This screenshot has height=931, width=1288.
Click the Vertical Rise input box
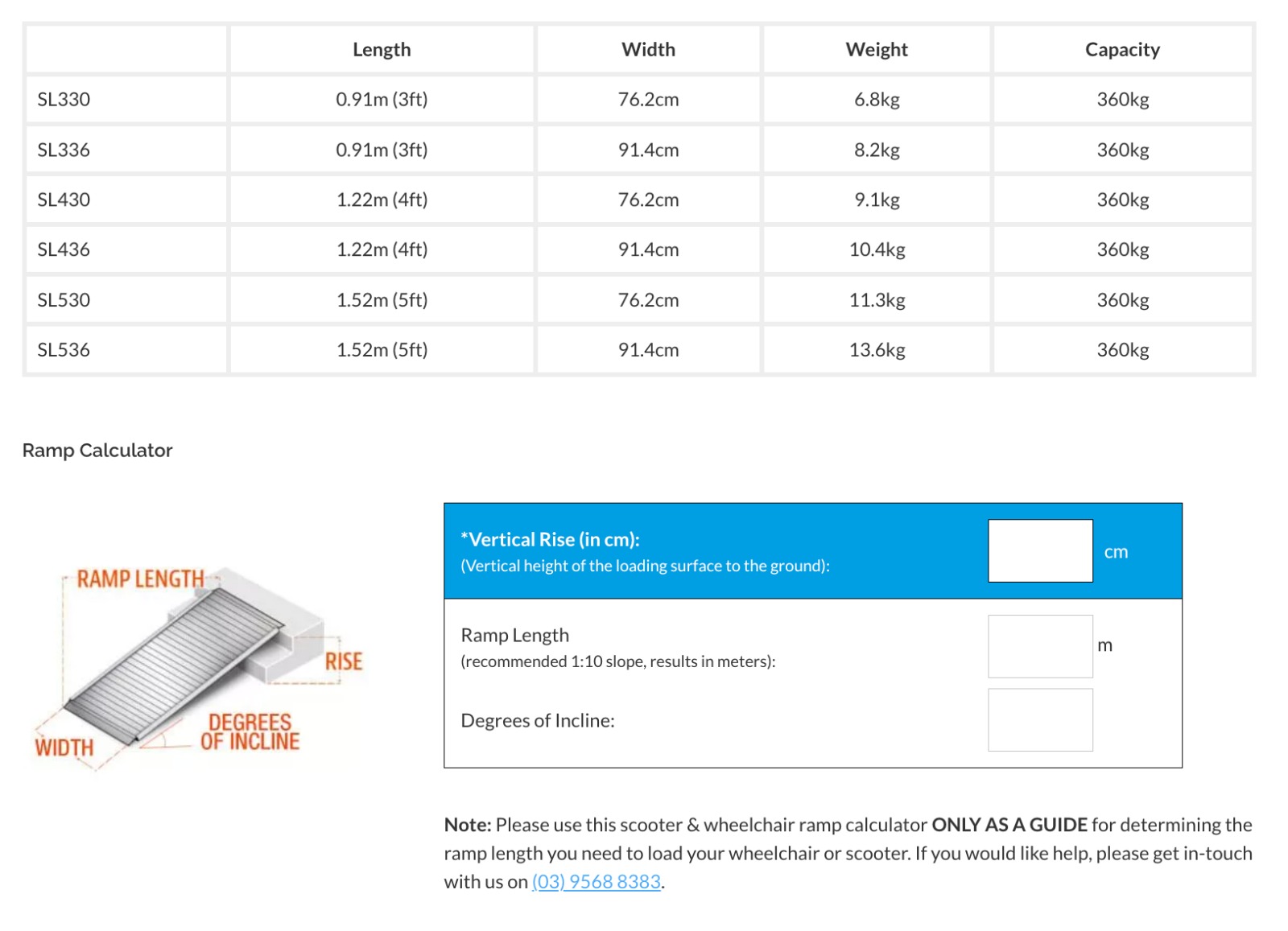1039,550
